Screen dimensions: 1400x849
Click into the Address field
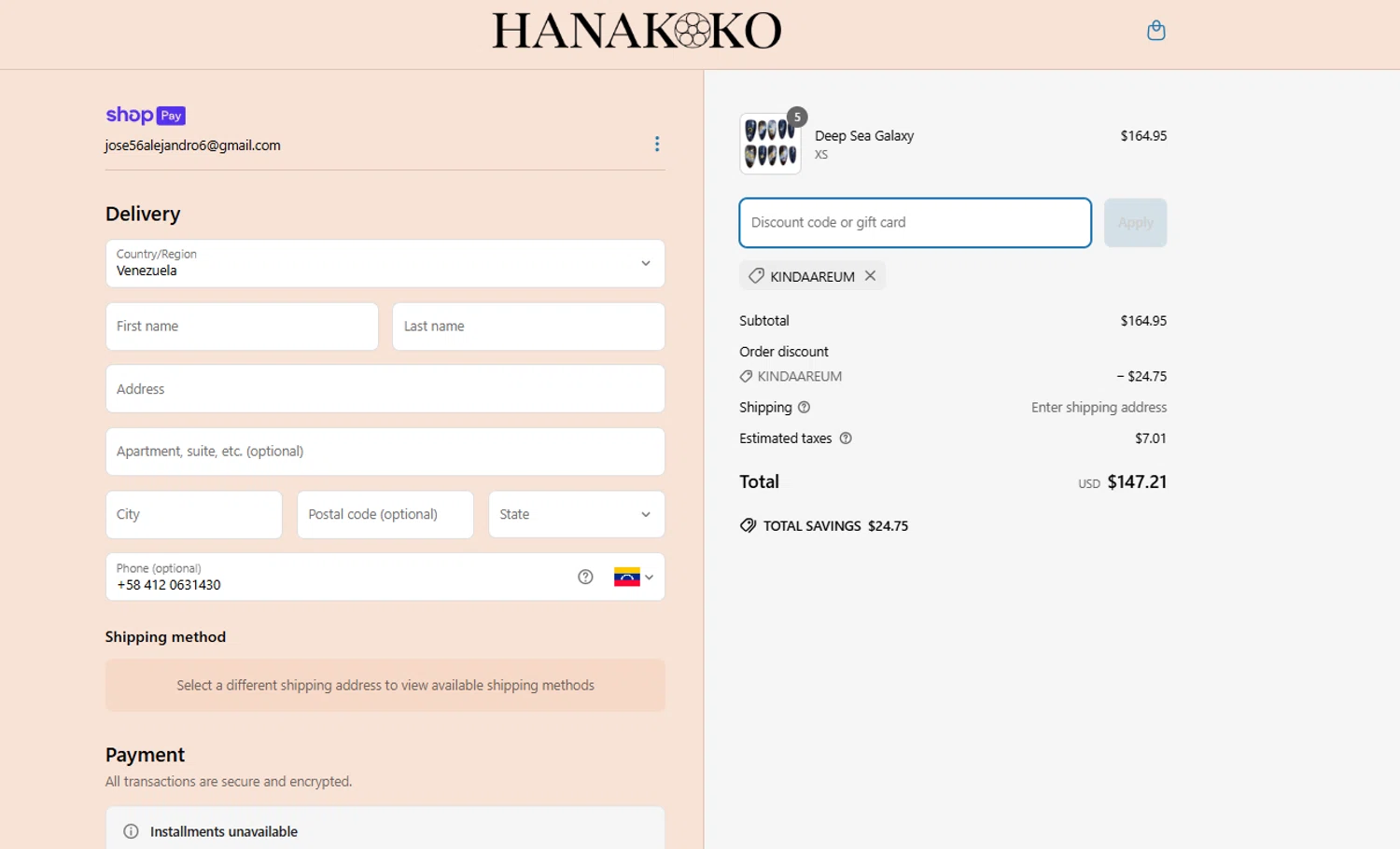pos(385,389)
